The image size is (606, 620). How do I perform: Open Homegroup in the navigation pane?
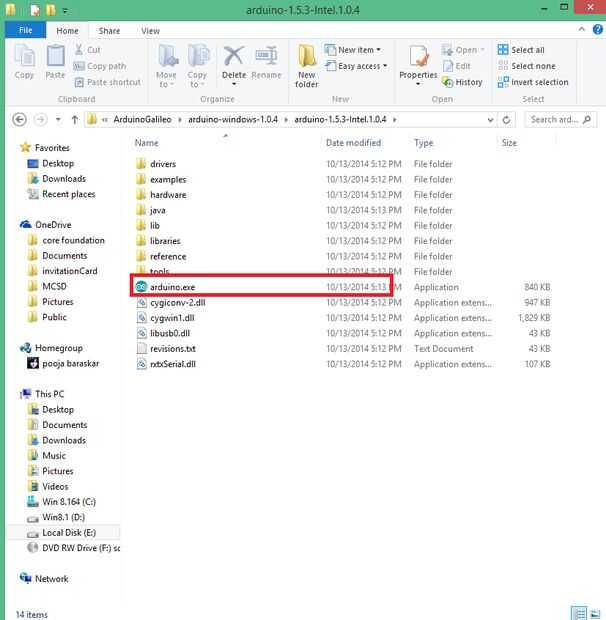point(59,348)
